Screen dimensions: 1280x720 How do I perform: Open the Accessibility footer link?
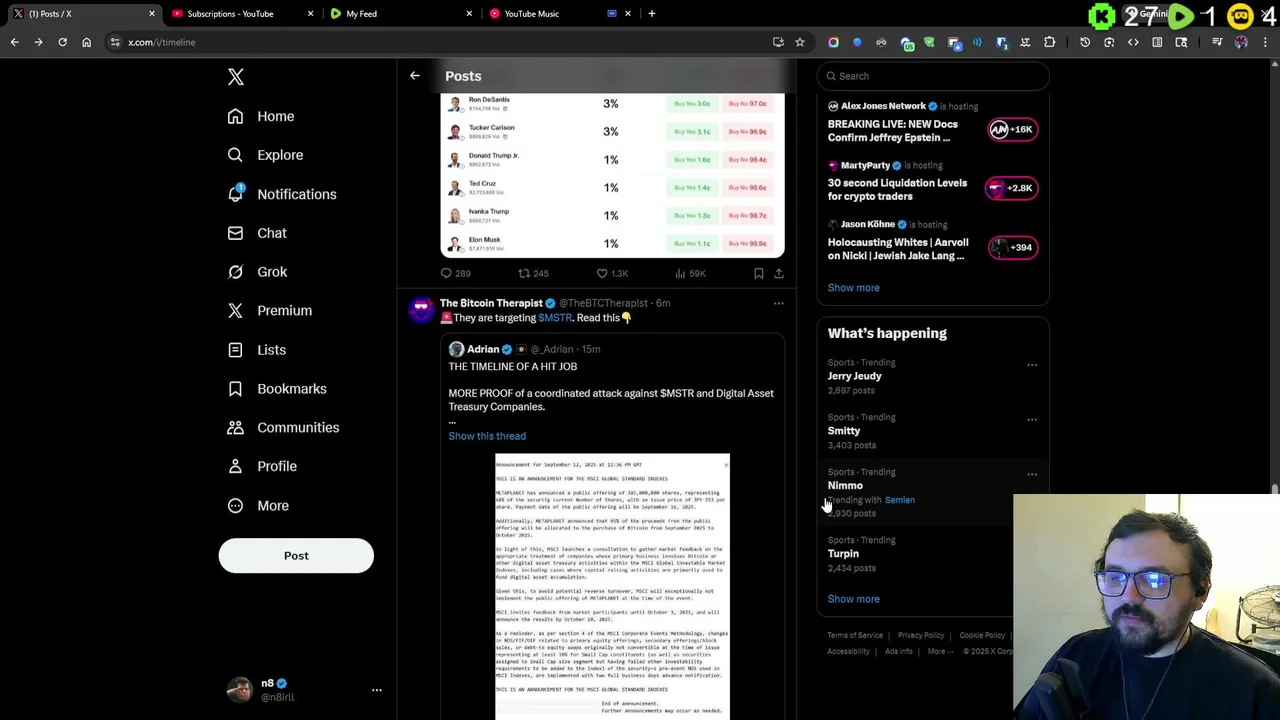coord(848,652)
